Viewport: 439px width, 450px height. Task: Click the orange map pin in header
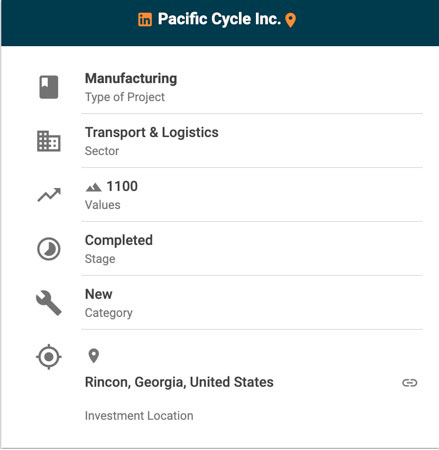pyautogui.click(x=291, y=20)
